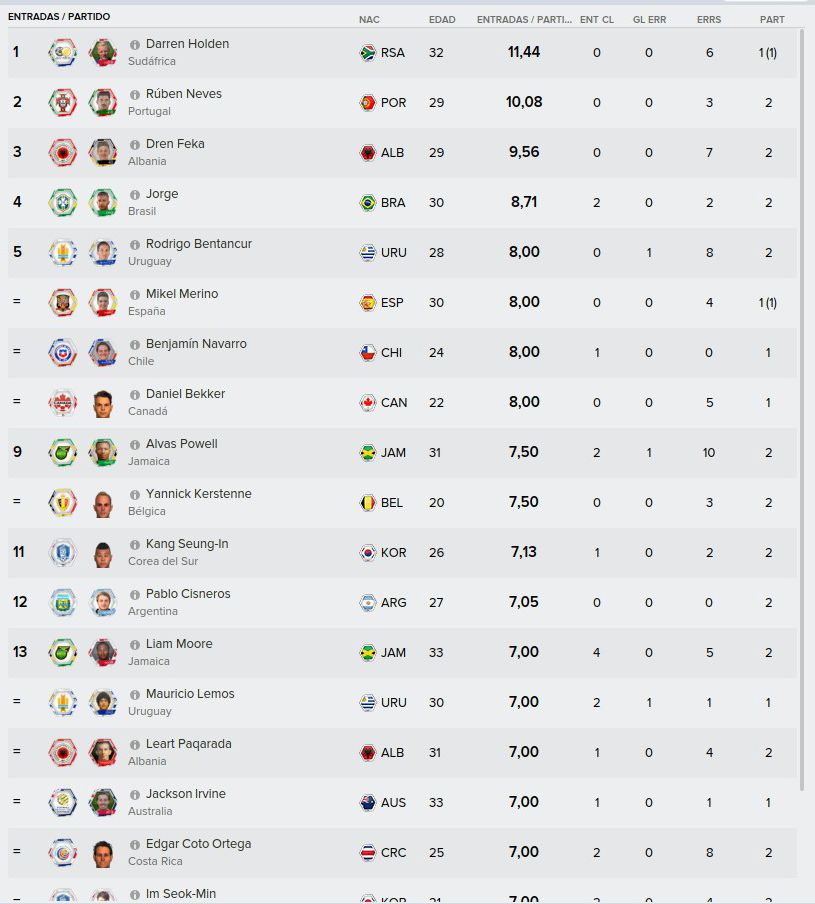This screenshot has height=904, width=815.
Task: Click Liam Moore's name
Action: pyautogui.click(x=179, y=643)
